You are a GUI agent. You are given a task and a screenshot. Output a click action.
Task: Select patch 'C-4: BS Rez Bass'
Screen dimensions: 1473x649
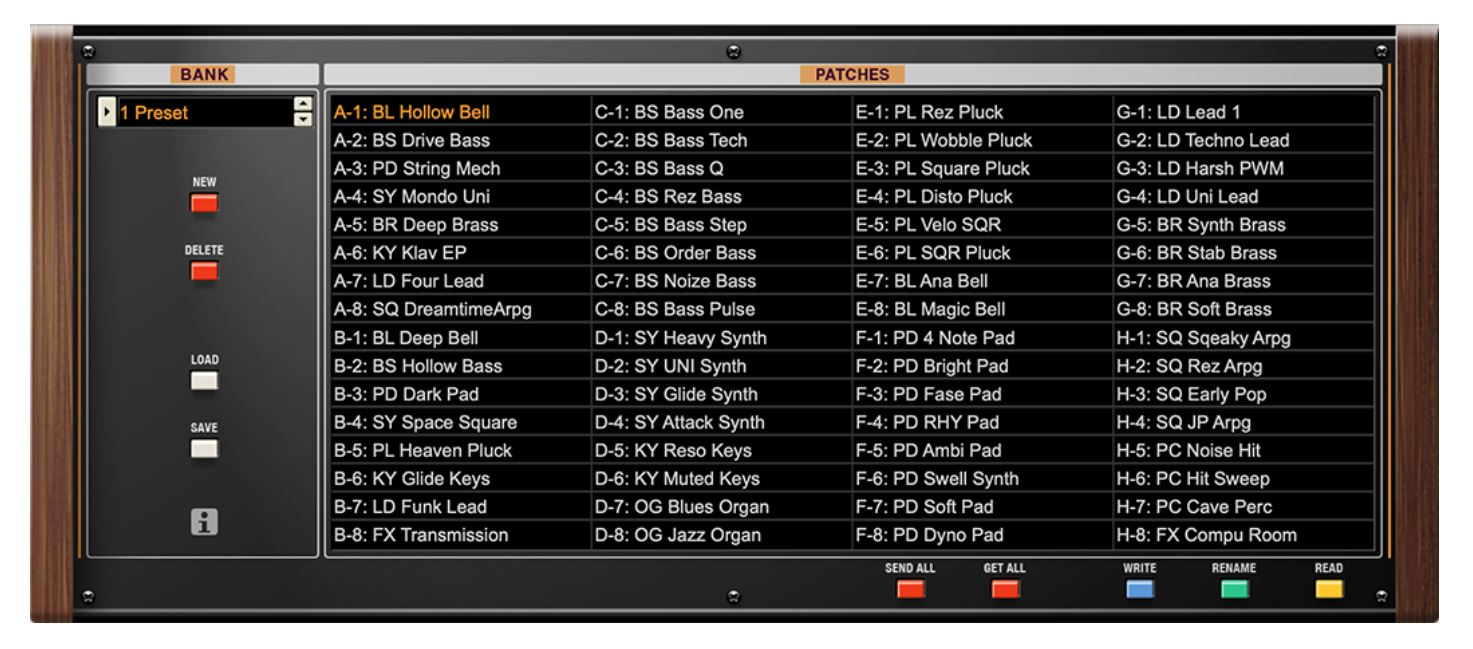pos(722,196)
